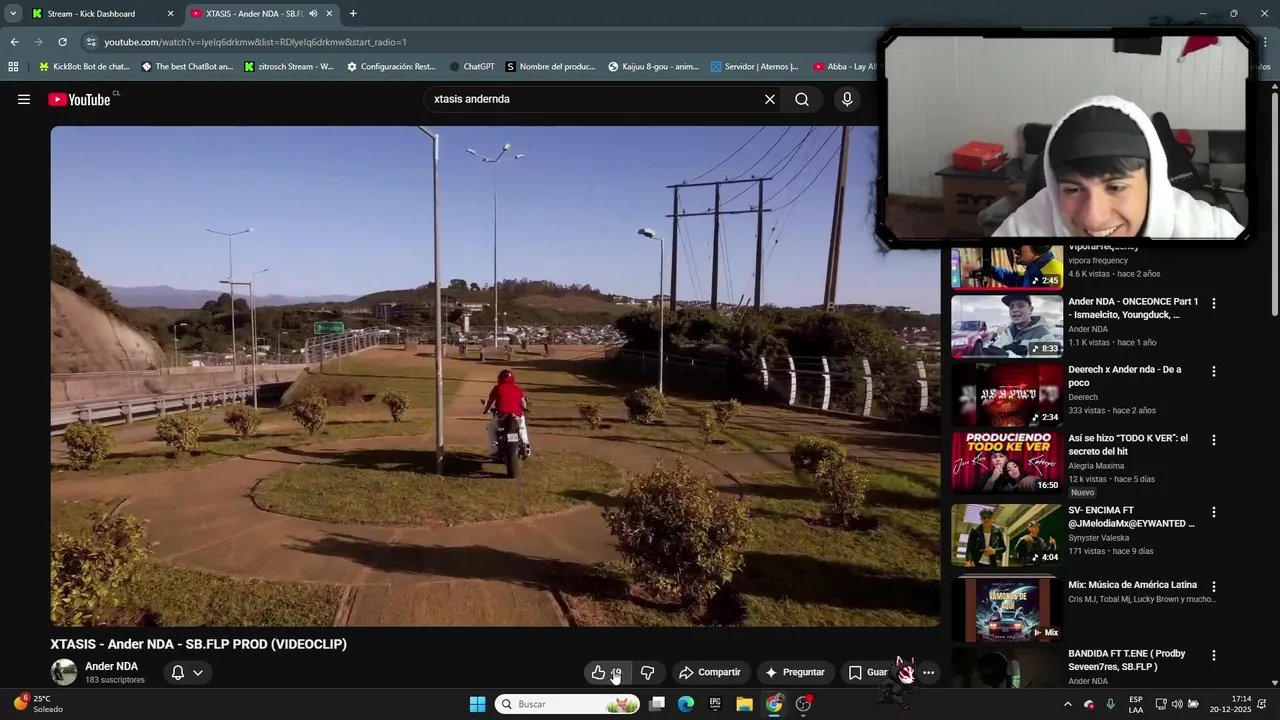
Task: Open The best ChatBot bookmark
Action: [x=187, y=67]
